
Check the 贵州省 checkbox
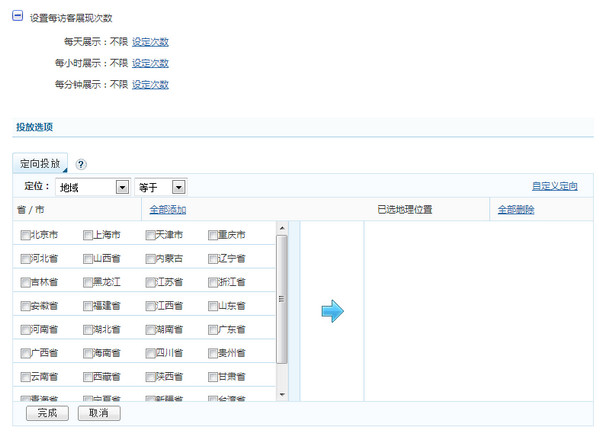tap(213, 354)
